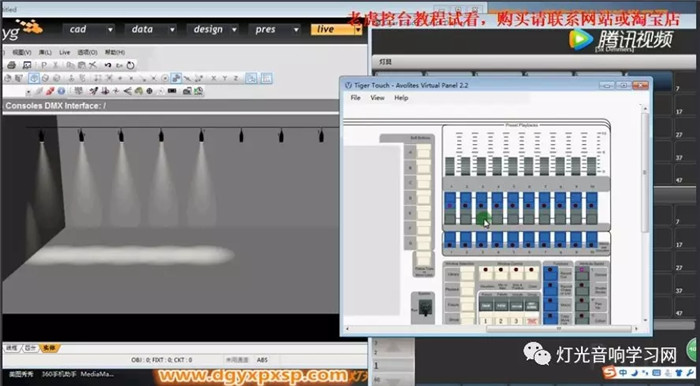
Task: Click the blue globe icon in toolbar
Action: coord(61,91)
